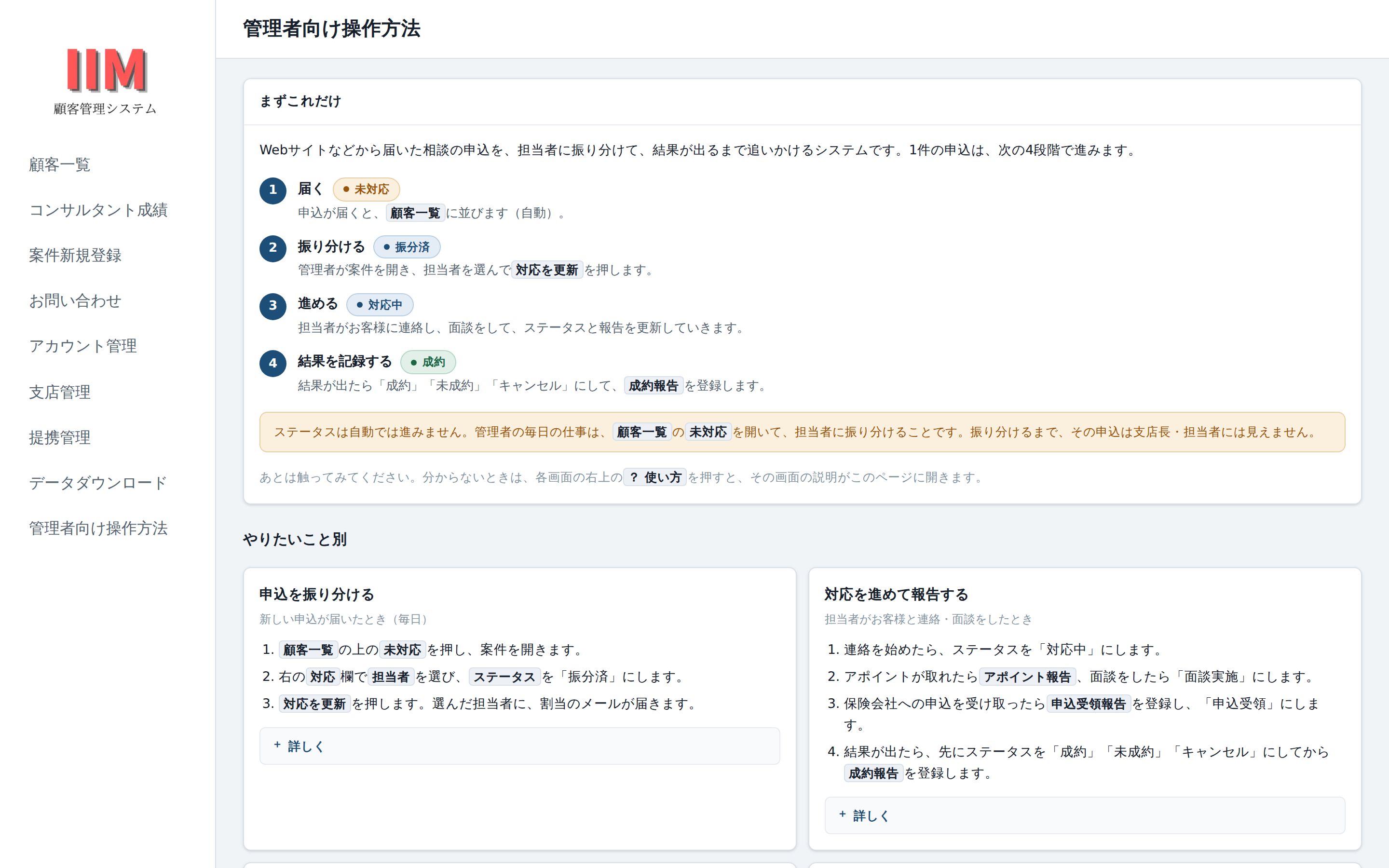The width and height of the screenshot is (1389, 868).
Task: Select 支店管理 in sidebar
Action: click(x=60, y=392)
